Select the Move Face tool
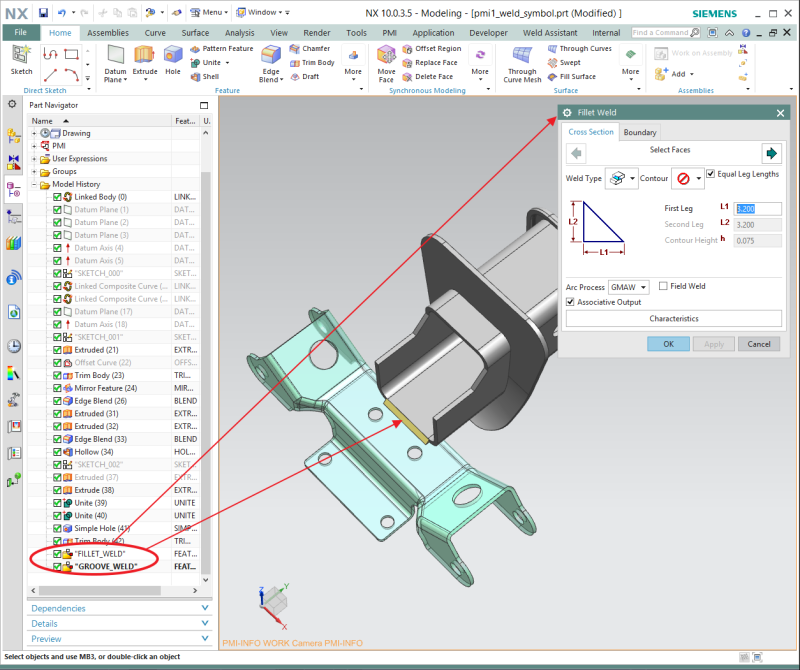The width and height of the screenshot is (800, 670). pos(386,64)
